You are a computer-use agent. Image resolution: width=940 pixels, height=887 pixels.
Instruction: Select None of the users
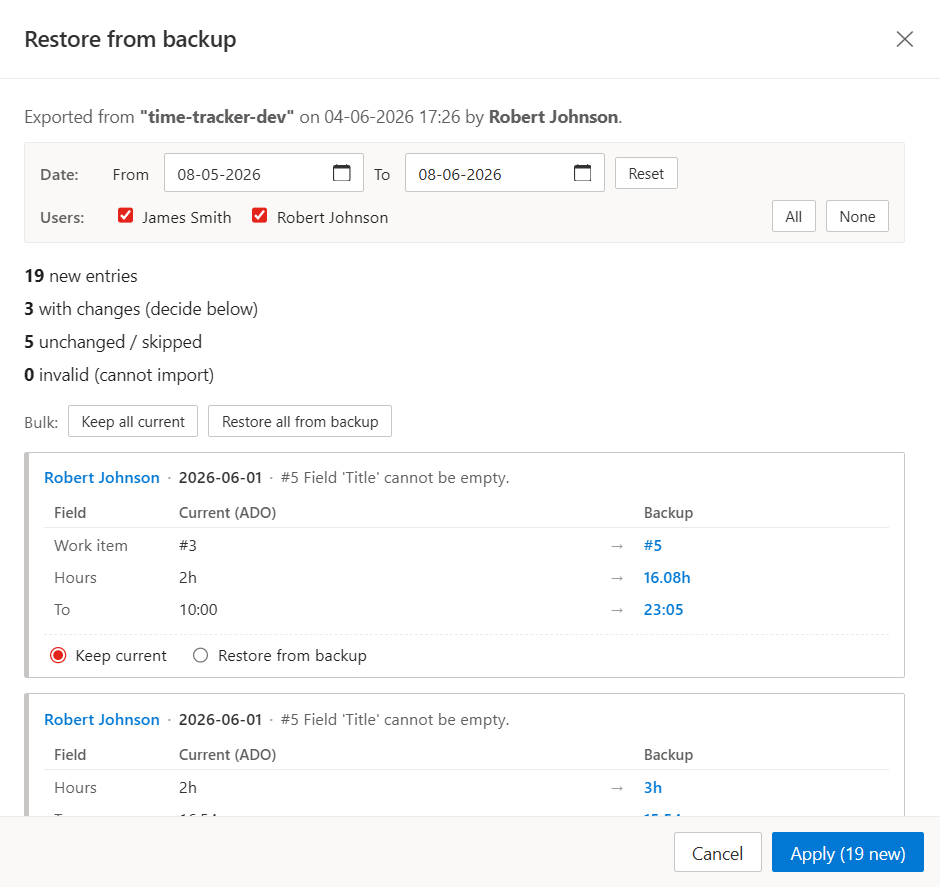(x=857, y=216)
